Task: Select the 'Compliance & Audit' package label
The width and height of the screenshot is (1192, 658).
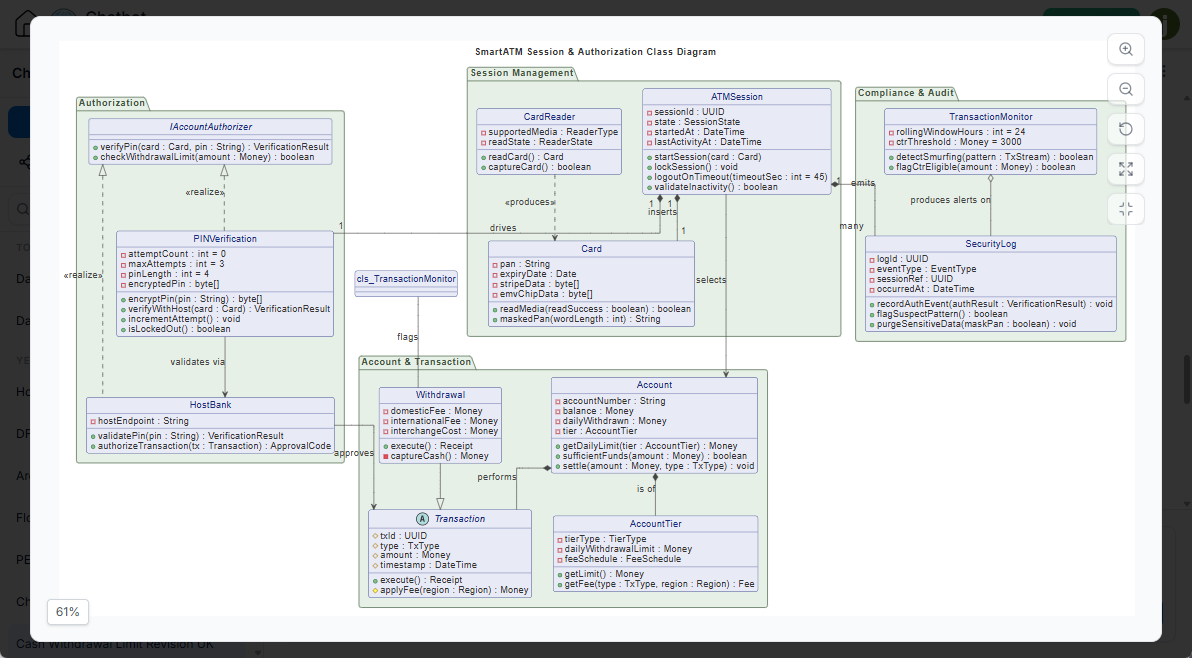Action: click(x=905, y=93)
